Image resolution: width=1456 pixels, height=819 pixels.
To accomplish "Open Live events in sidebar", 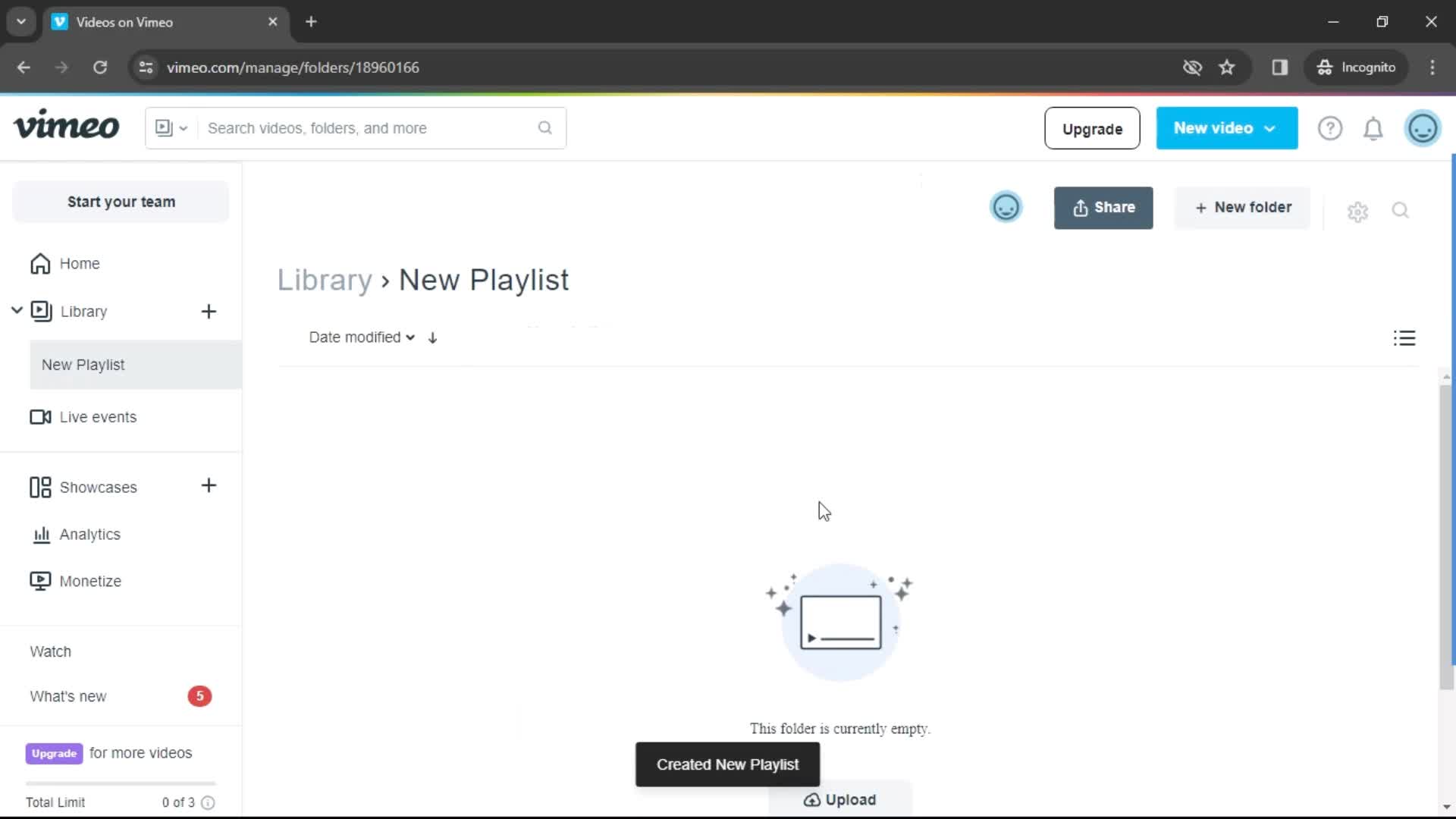I will tap(98, 417).
